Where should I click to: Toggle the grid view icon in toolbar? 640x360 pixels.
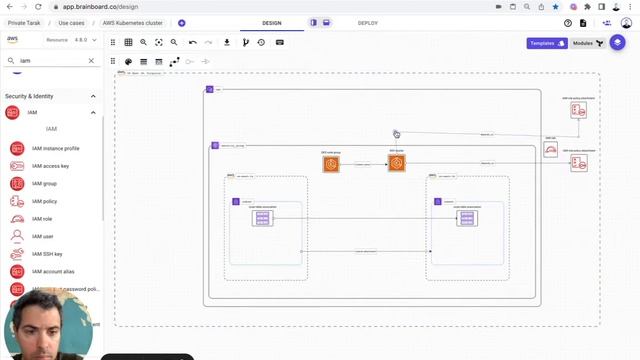pos(128,42)
